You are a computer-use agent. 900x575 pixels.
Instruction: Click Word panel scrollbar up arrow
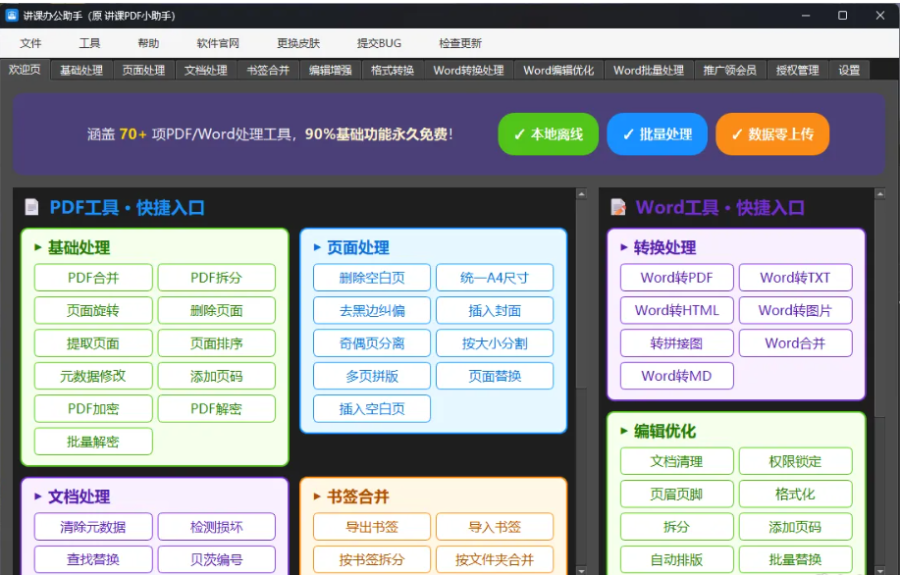(x=880, y=194)
